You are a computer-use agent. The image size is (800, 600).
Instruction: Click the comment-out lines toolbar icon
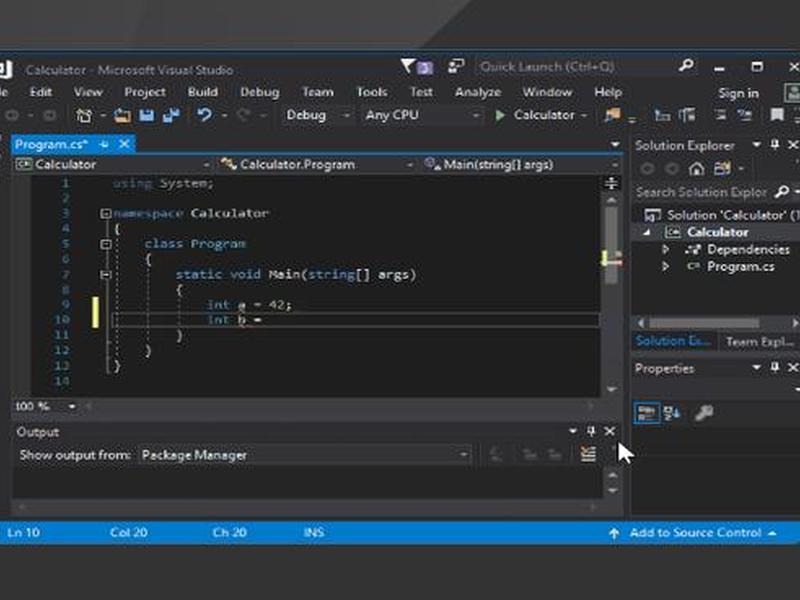720,115
